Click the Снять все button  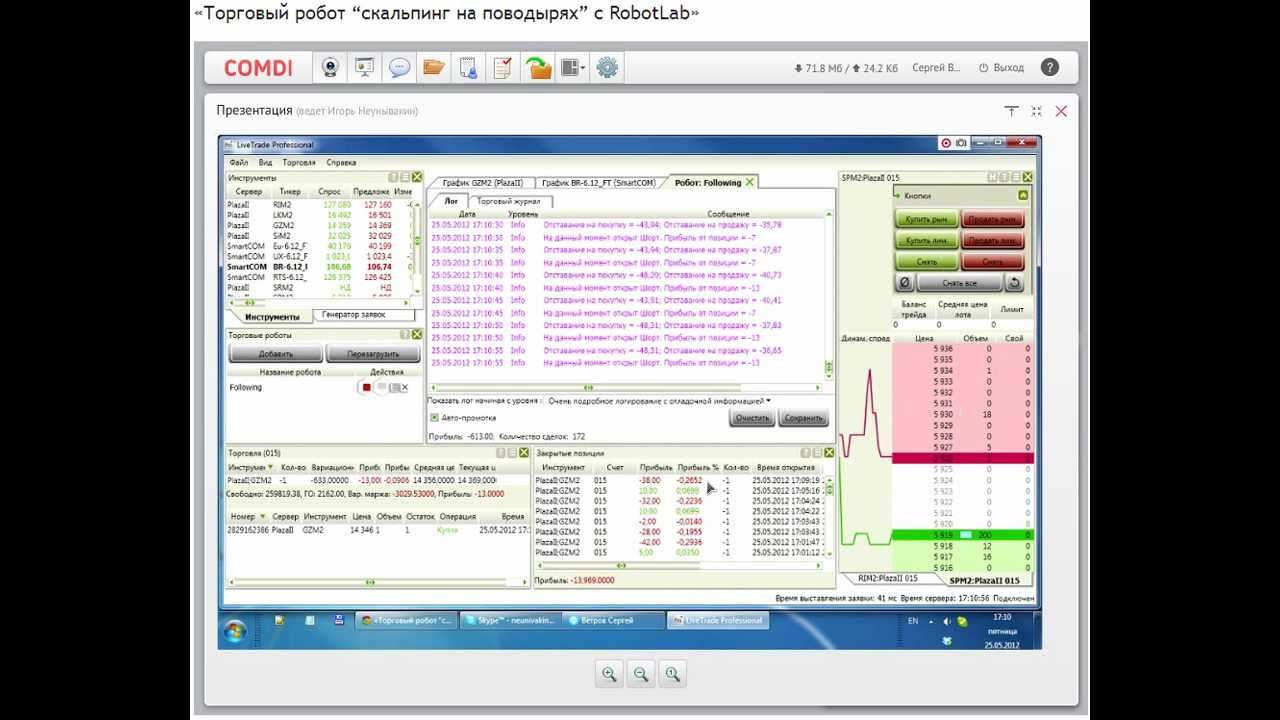point(958,283)
